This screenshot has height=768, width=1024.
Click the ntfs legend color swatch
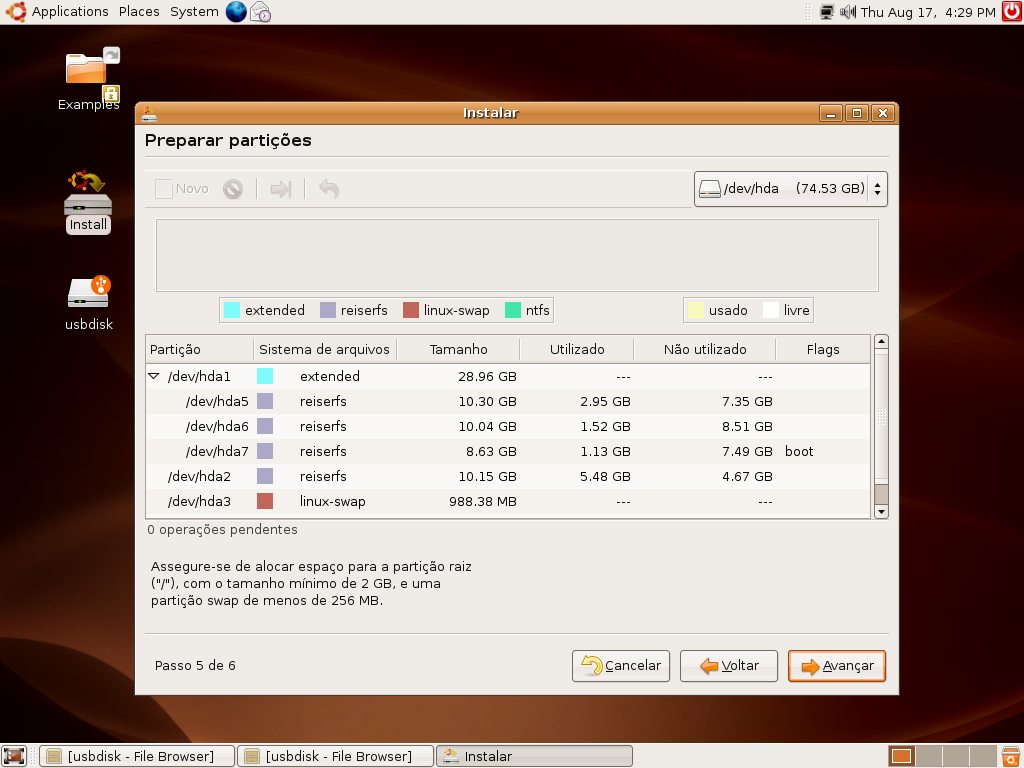click(x=513, y=310)
